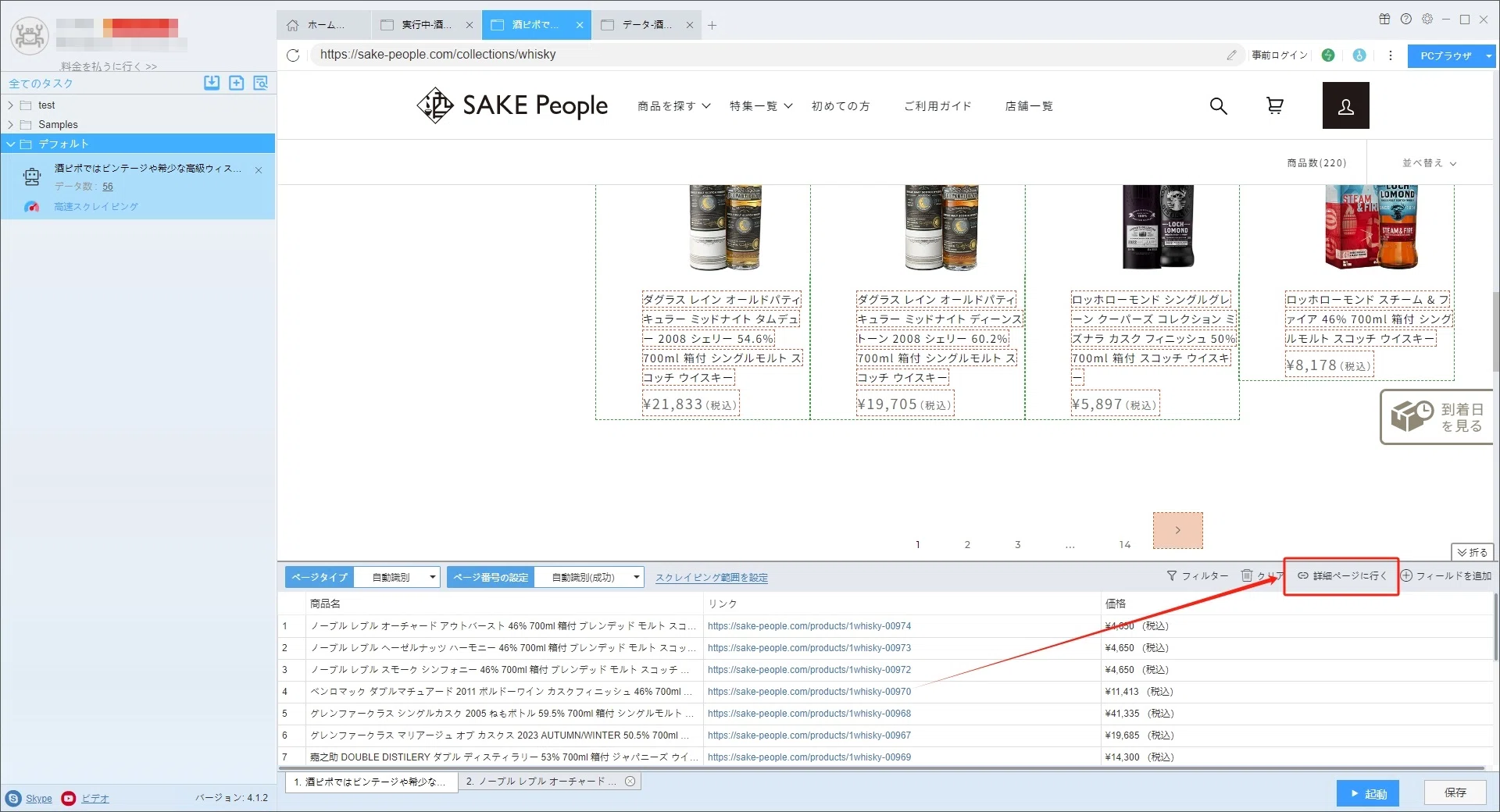
Task: Switch to the ホーム tab
Action: tap(323, 25)
